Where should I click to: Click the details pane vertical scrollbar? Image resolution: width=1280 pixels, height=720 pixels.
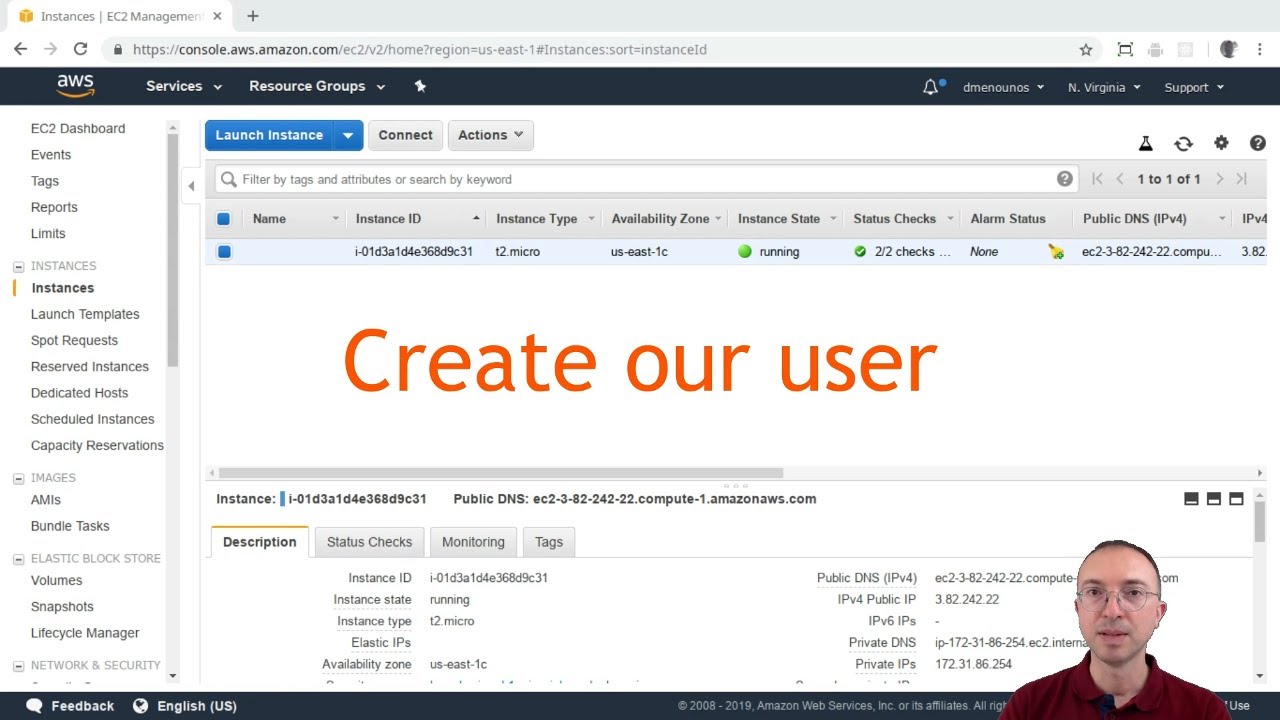[x=1259, y=520]
